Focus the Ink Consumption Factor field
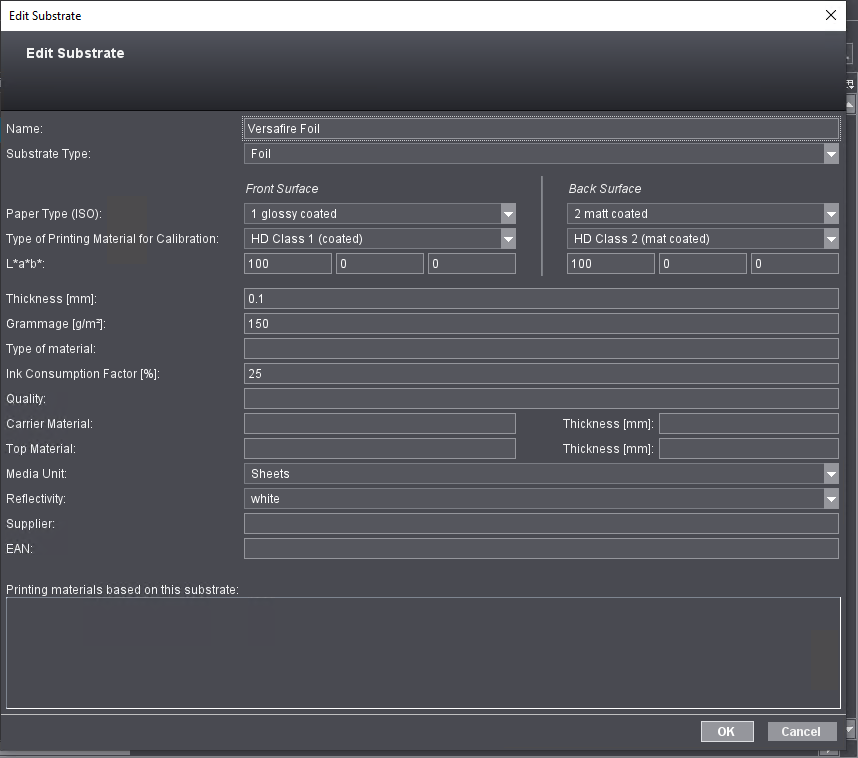 coord(540,374)
